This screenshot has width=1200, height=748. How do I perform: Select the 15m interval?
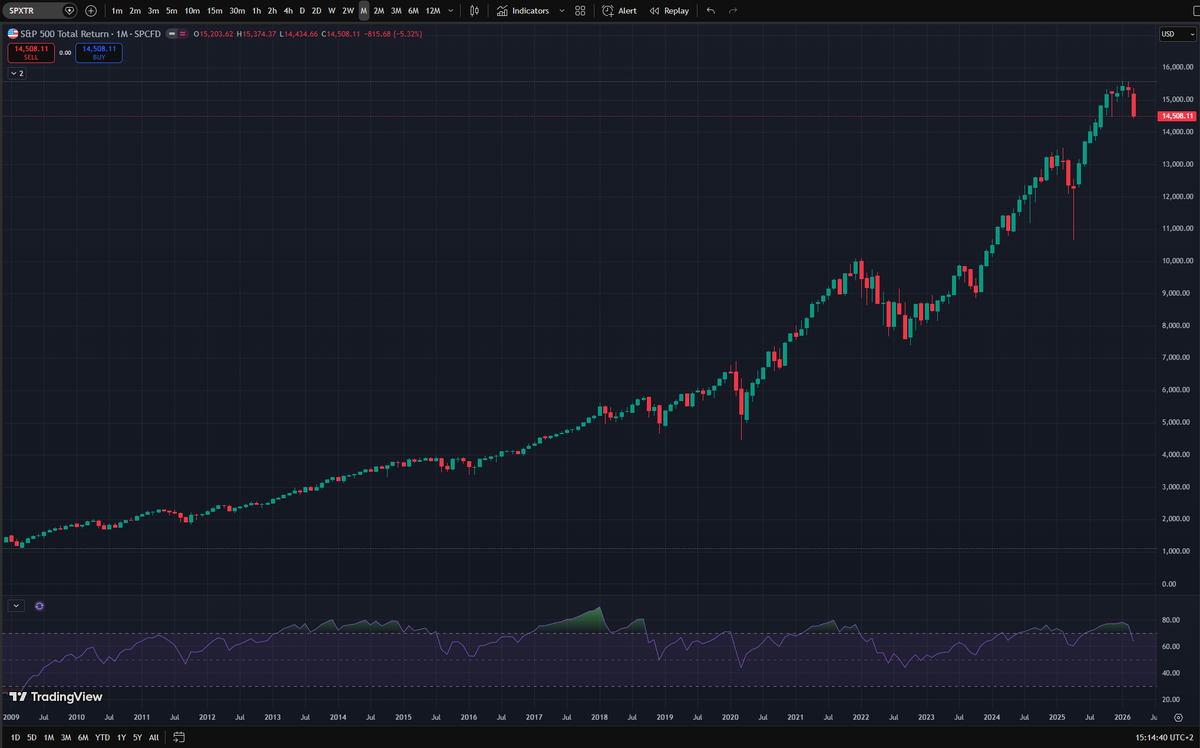coord(214,10)
